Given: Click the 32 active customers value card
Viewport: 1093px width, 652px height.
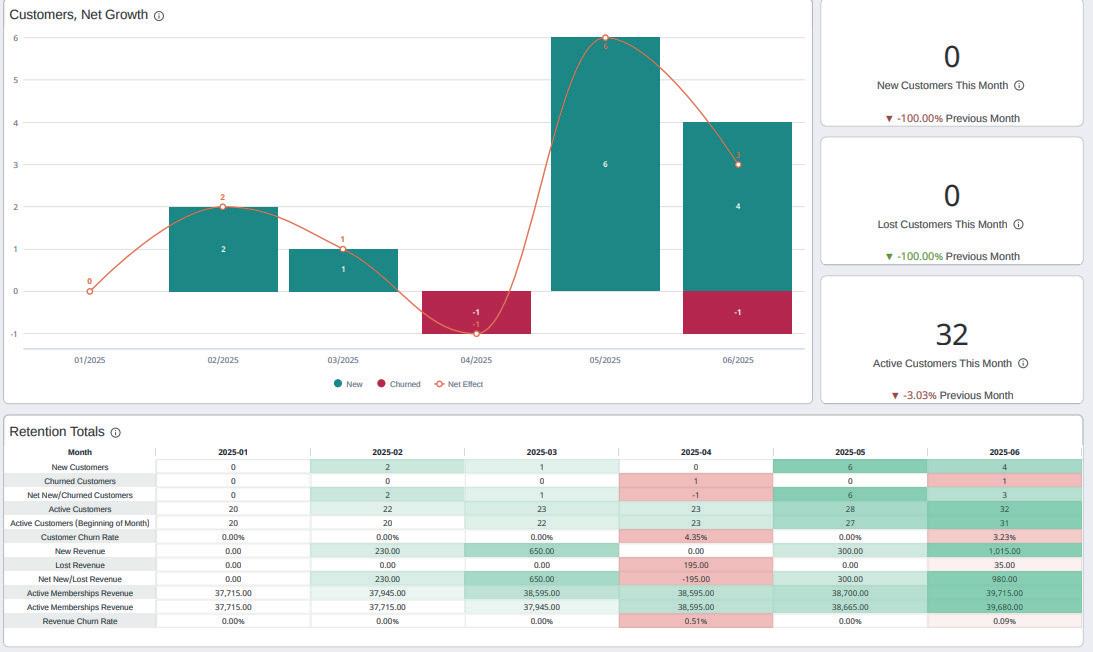Looking at the screenshot, I should (x=951, y=340).
